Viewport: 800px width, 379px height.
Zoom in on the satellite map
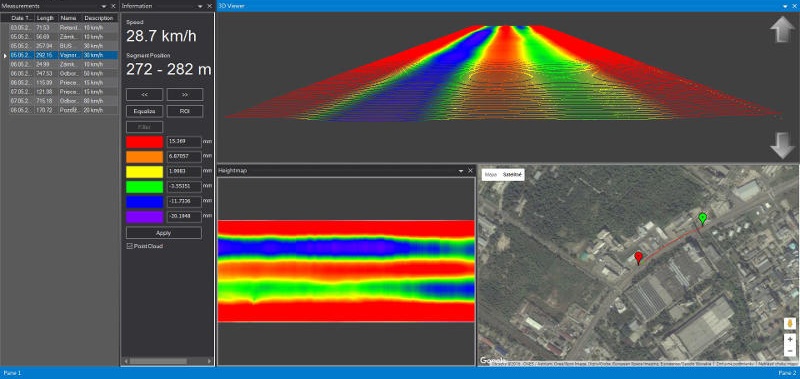790,339
